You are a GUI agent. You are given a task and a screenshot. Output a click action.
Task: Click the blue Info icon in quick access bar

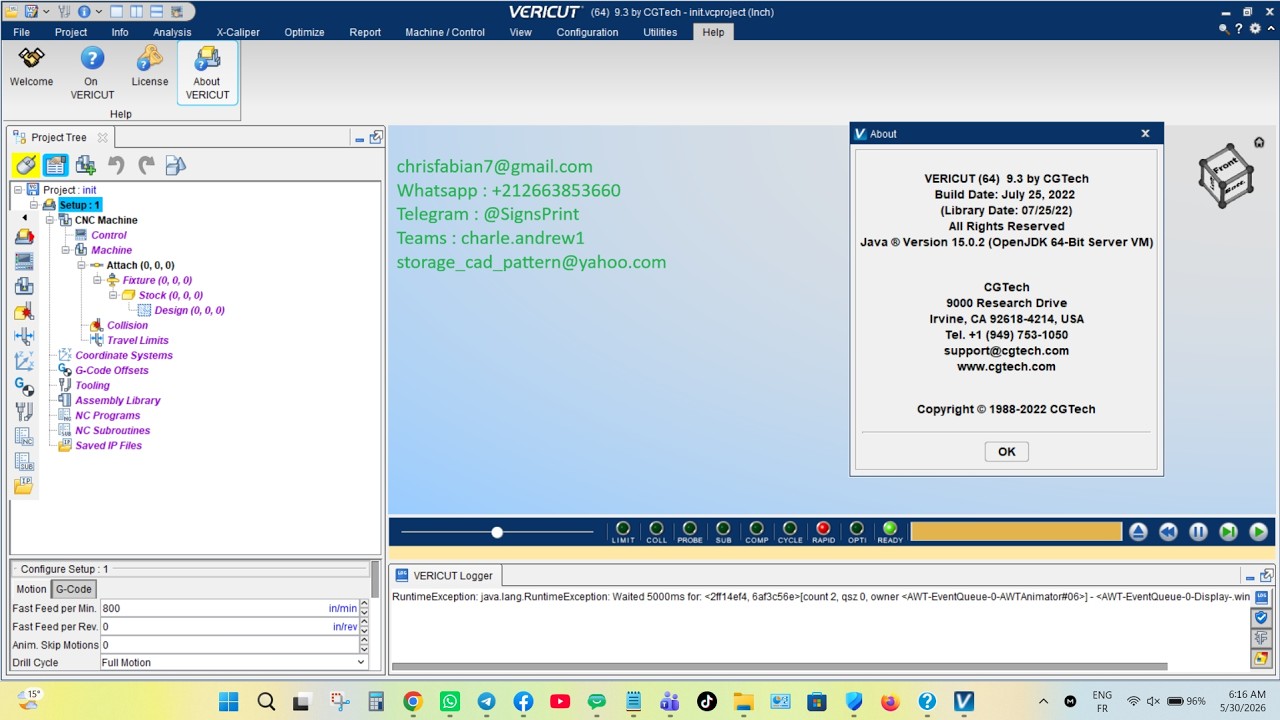[84, 12]
